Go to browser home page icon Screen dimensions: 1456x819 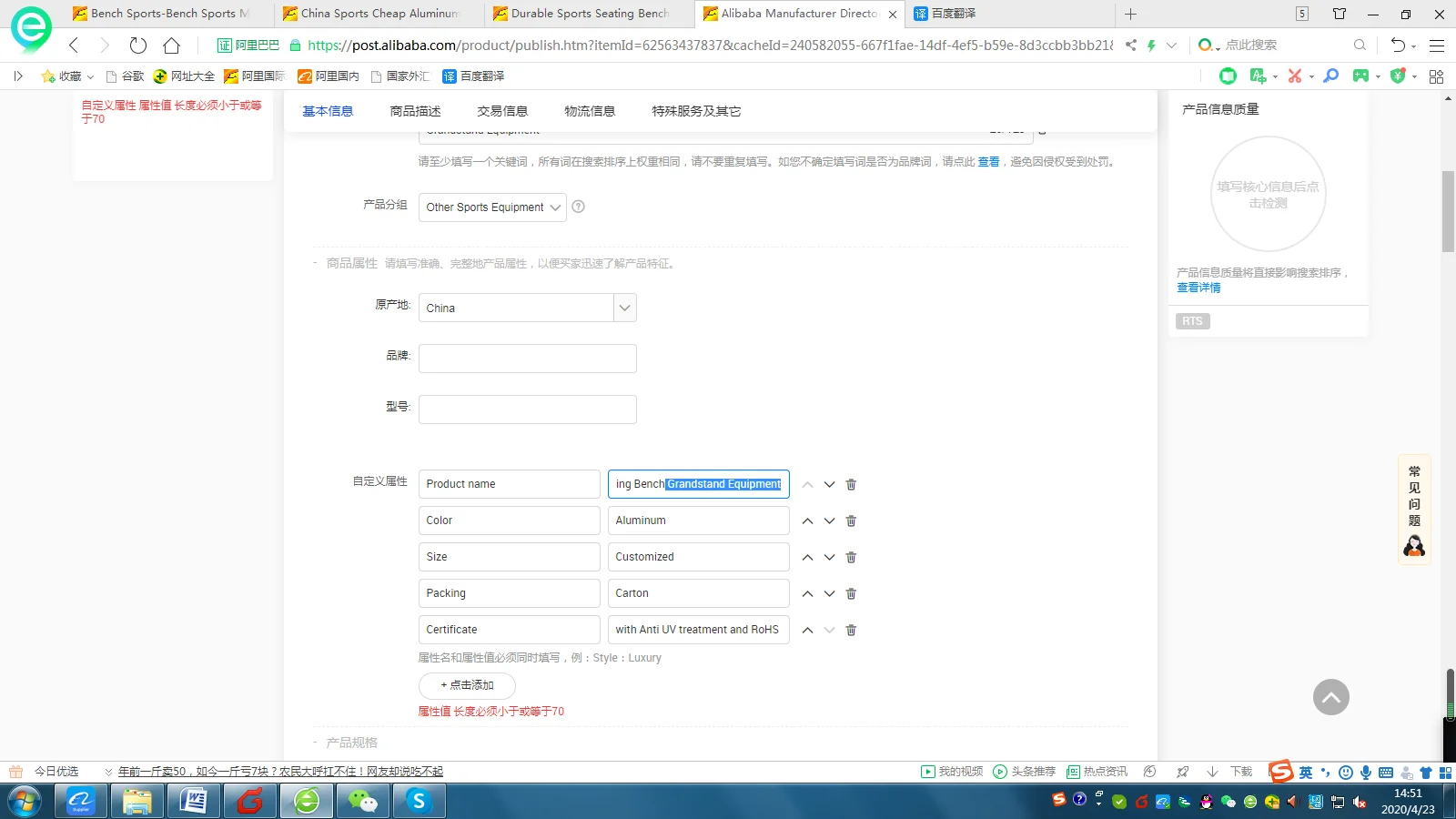pyautogui.click(x=171, y=45)
